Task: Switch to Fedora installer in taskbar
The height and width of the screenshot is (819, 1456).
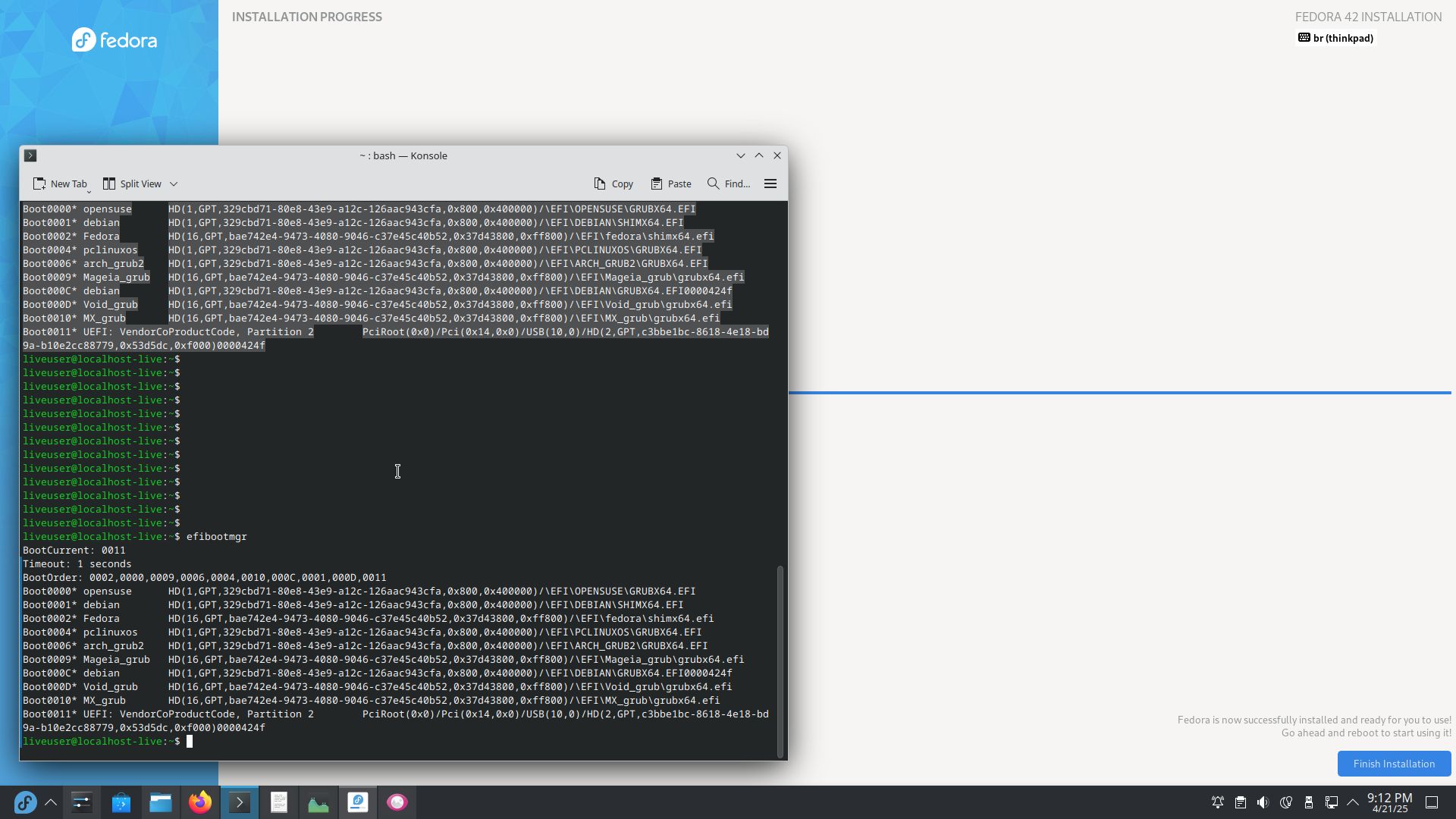Action: 358,802
